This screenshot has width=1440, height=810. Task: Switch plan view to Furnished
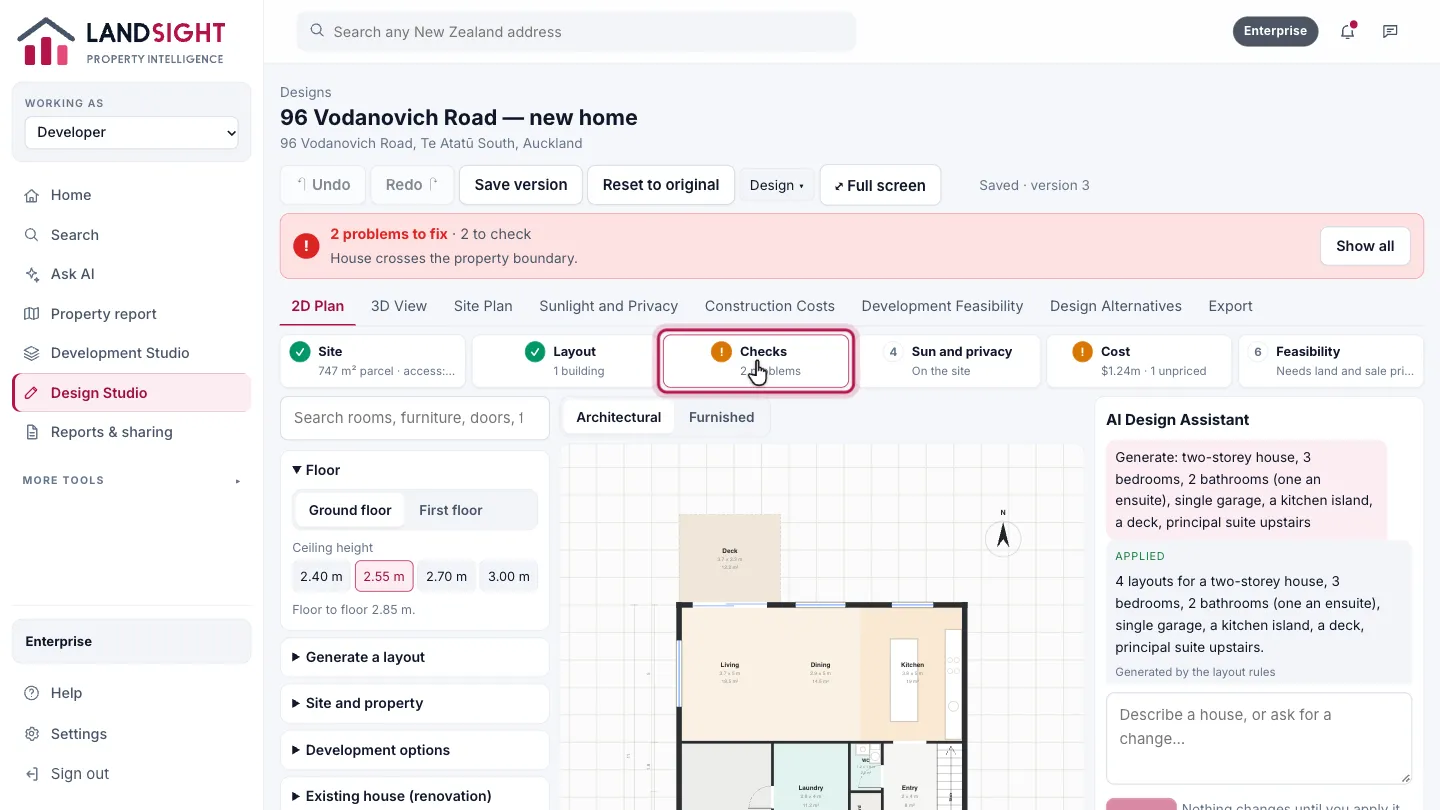pos(721,417)
